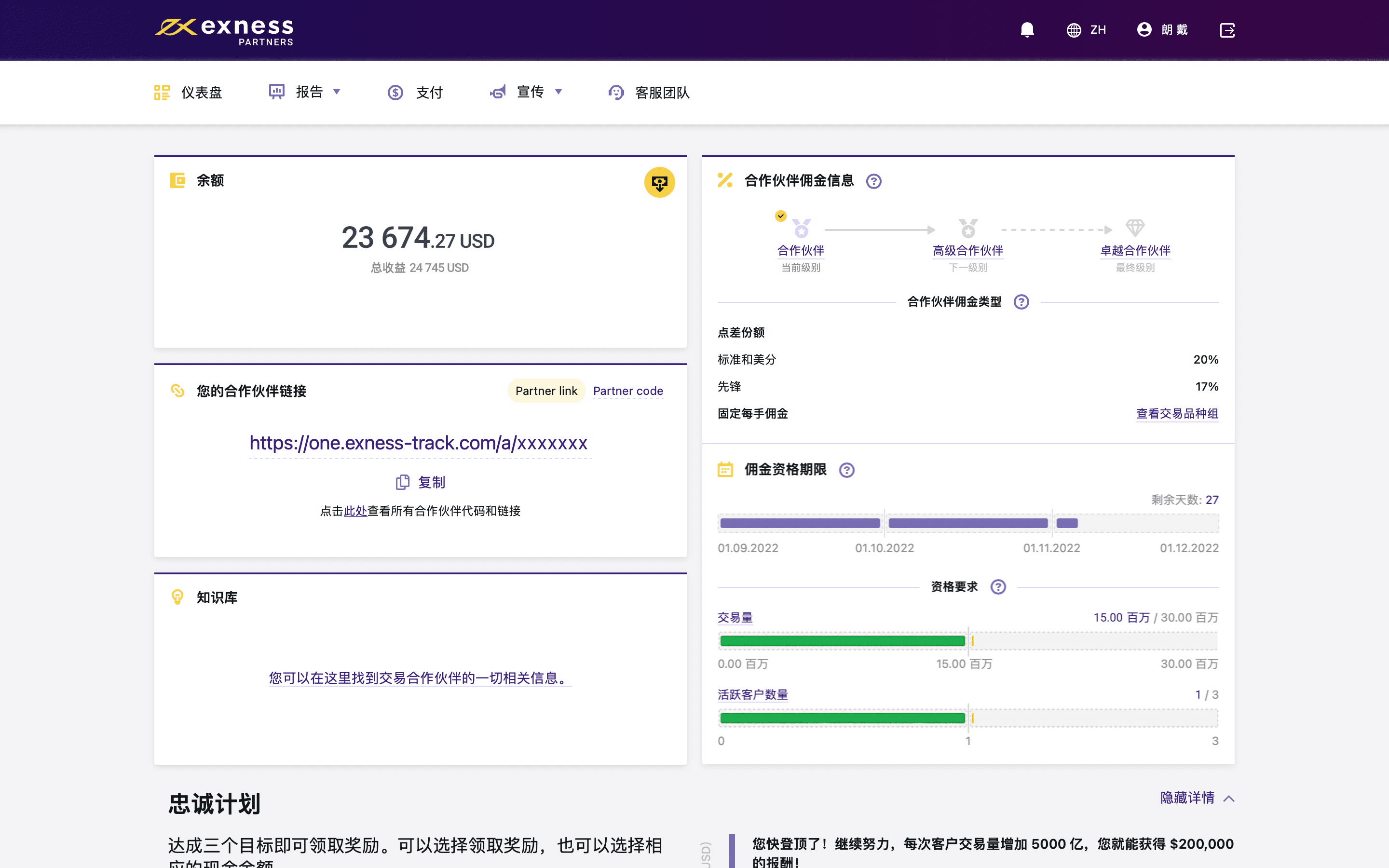
Task: Open the knowledge base info link
Action: (420, 678)
